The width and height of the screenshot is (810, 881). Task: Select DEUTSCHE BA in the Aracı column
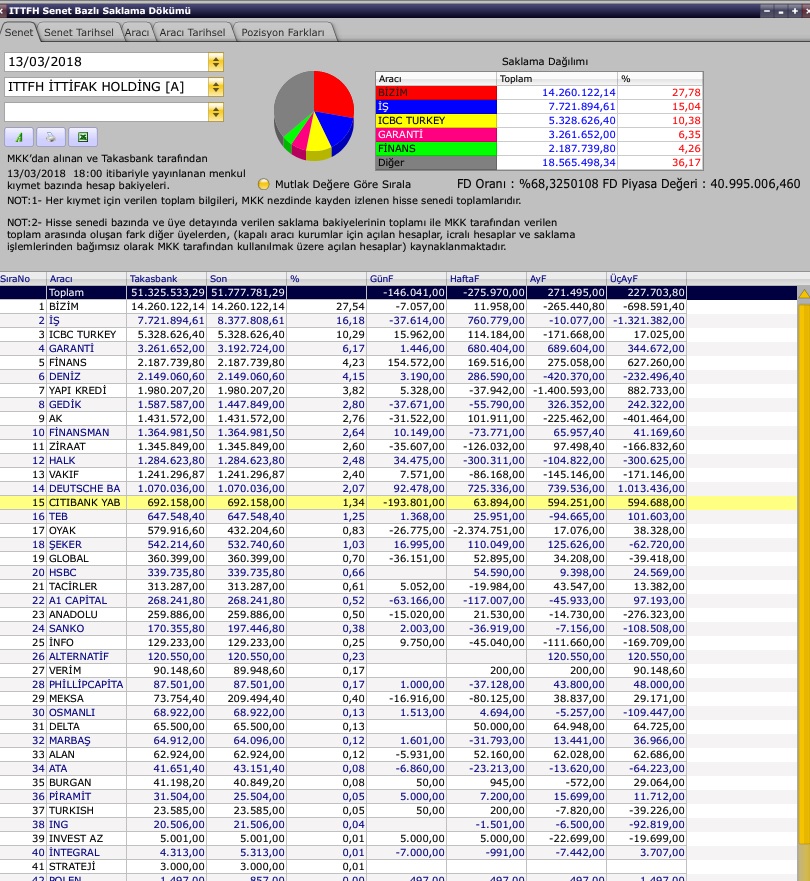84,489
